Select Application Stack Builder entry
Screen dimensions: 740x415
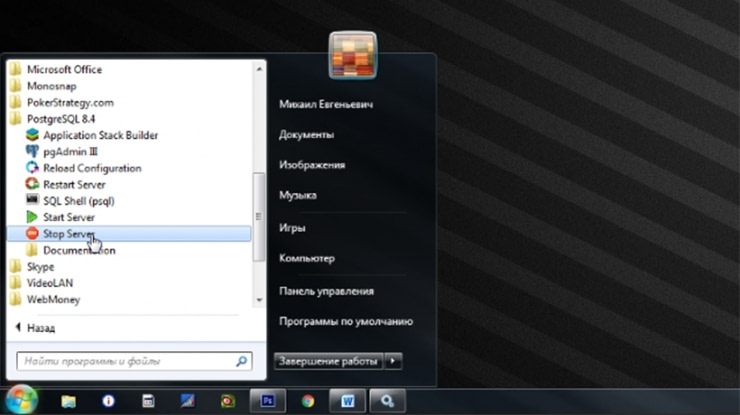(101, 135)
